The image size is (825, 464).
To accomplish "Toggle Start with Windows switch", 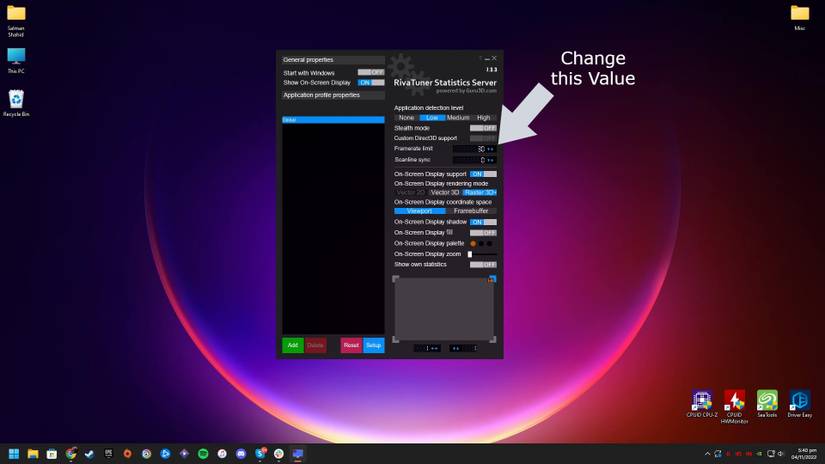I will pos(371,73).
